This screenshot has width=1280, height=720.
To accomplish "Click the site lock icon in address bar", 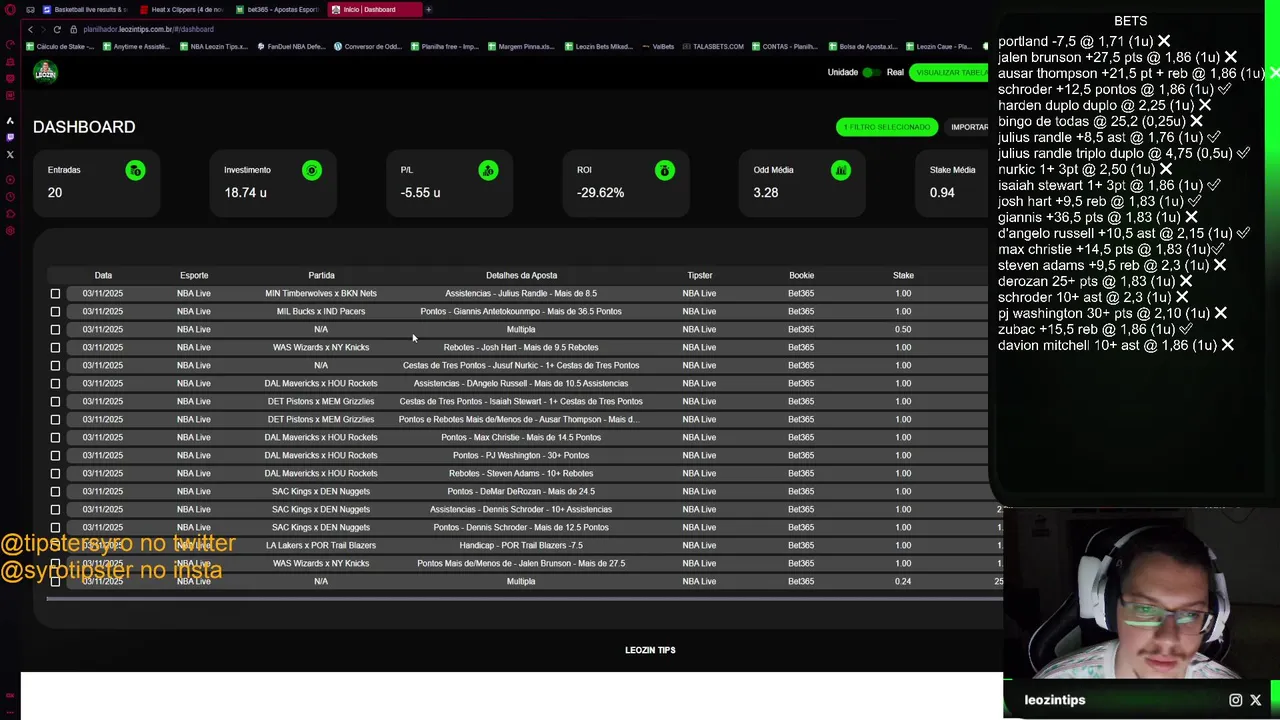I will [x=73, y=29].
